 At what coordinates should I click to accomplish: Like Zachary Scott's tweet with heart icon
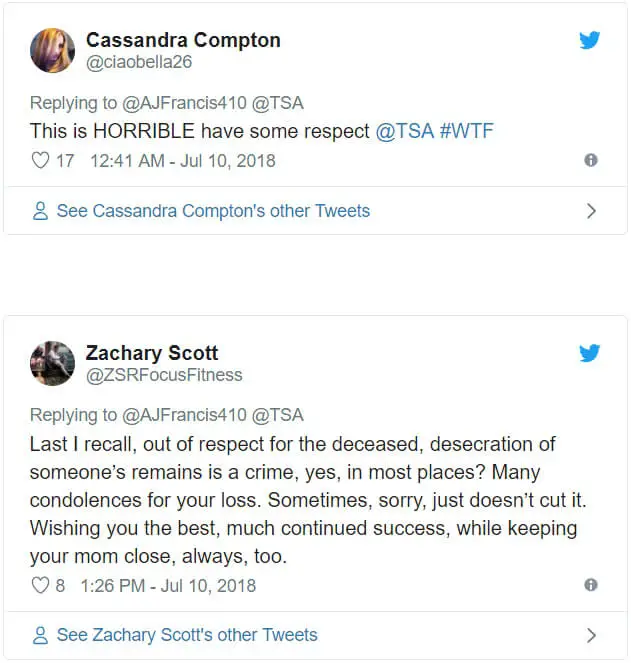pyautogui.click(x=41, y=586)
